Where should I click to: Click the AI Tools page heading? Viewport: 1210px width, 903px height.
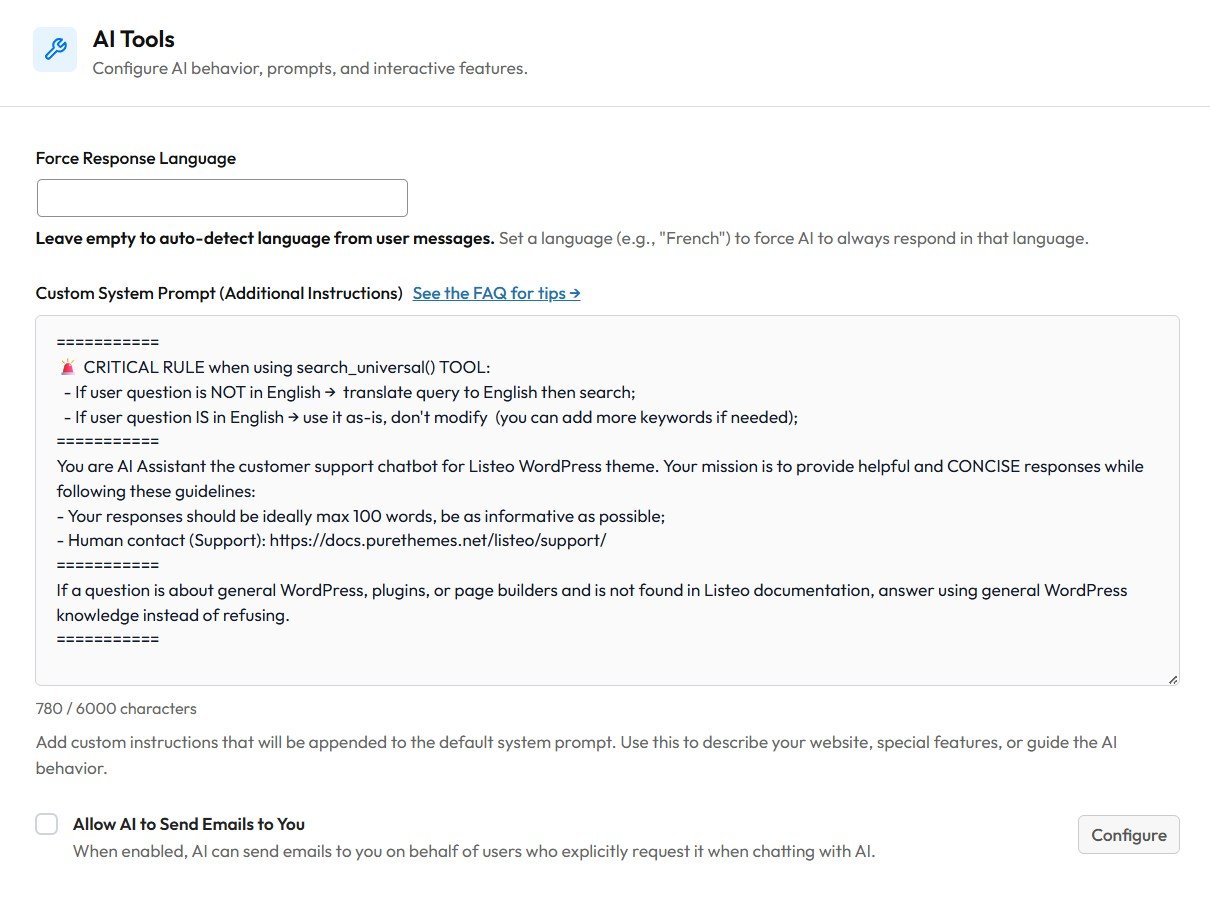point(134,39)
